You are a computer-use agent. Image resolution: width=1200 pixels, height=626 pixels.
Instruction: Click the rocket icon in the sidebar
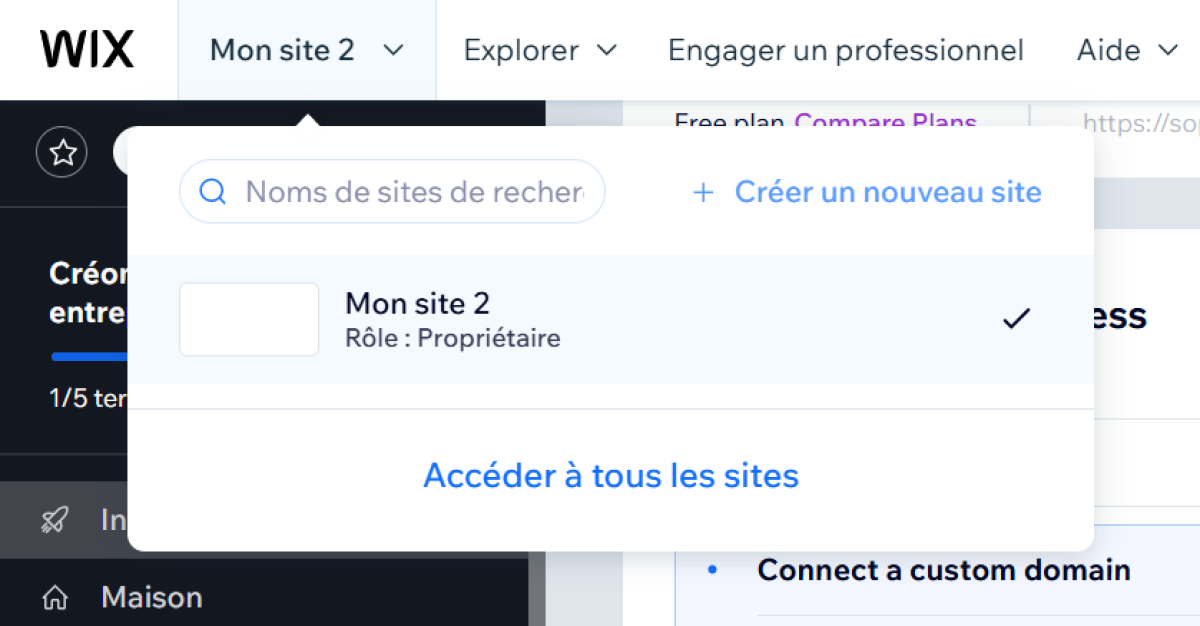click(54, 519)
